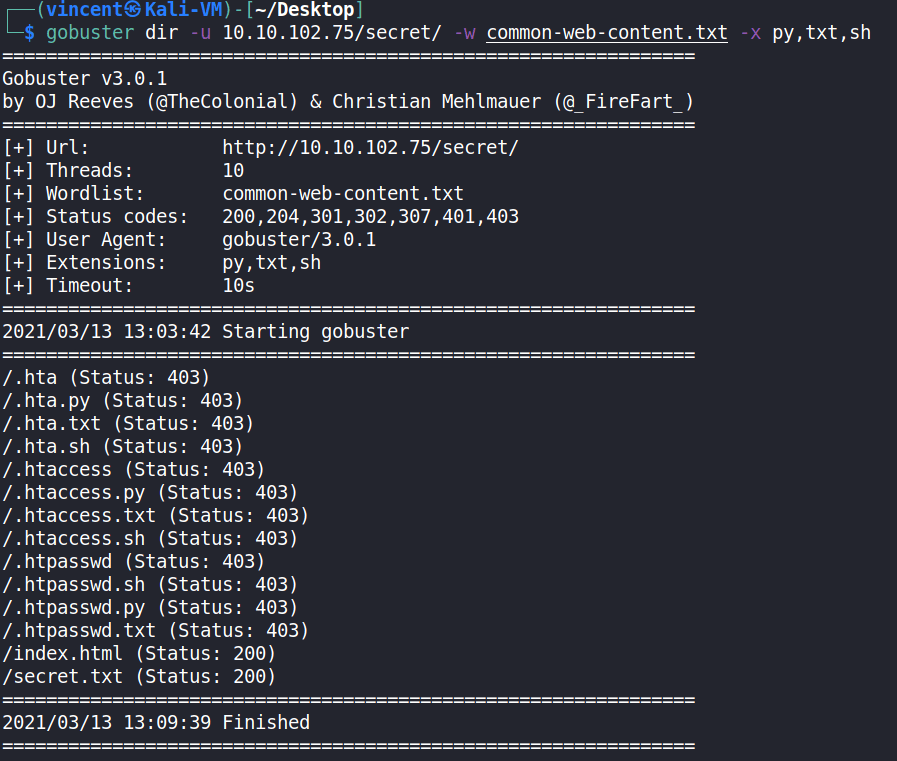Click the Kali symbol in the prompt

132,10
